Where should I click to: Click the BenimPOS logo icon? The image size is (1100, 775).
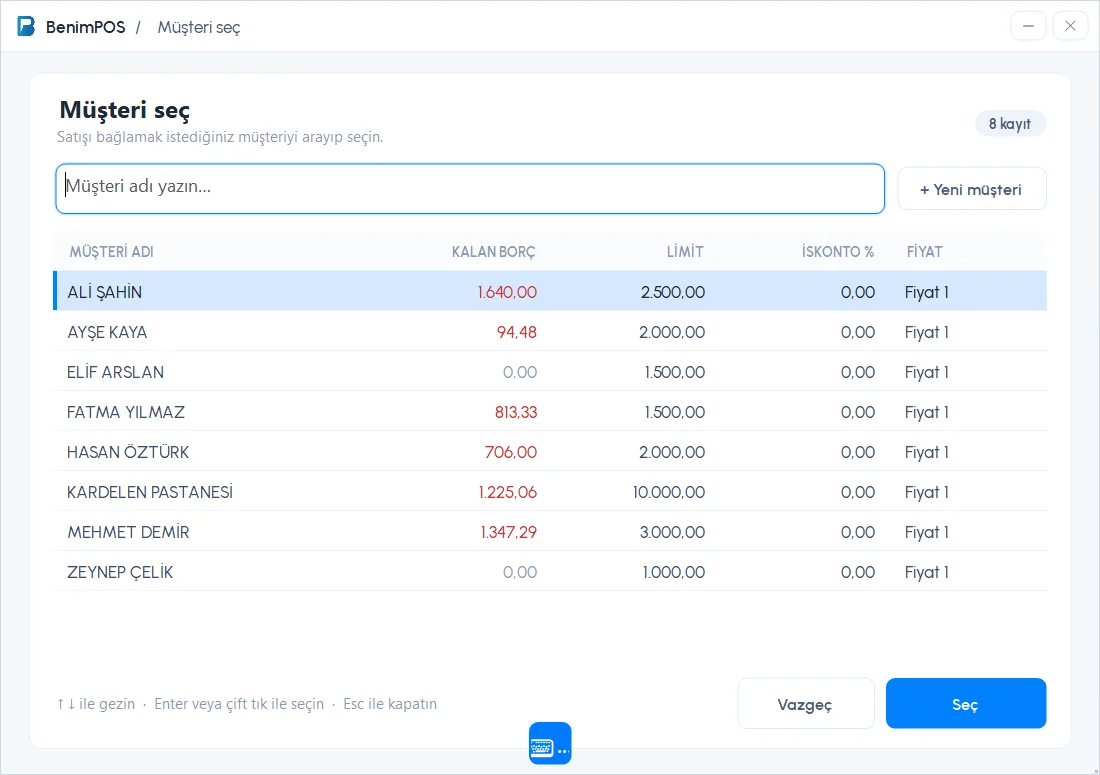[26, 27]
